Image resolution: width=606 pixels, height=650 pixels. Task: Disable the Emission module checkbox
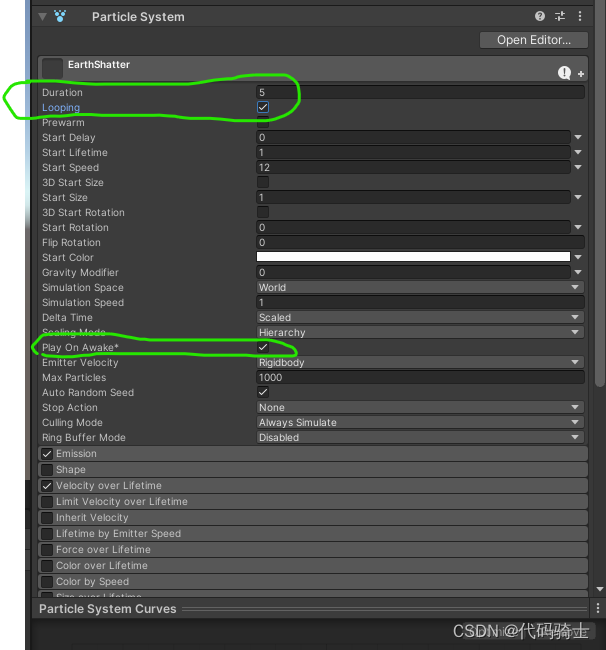[x=47, y=454]
